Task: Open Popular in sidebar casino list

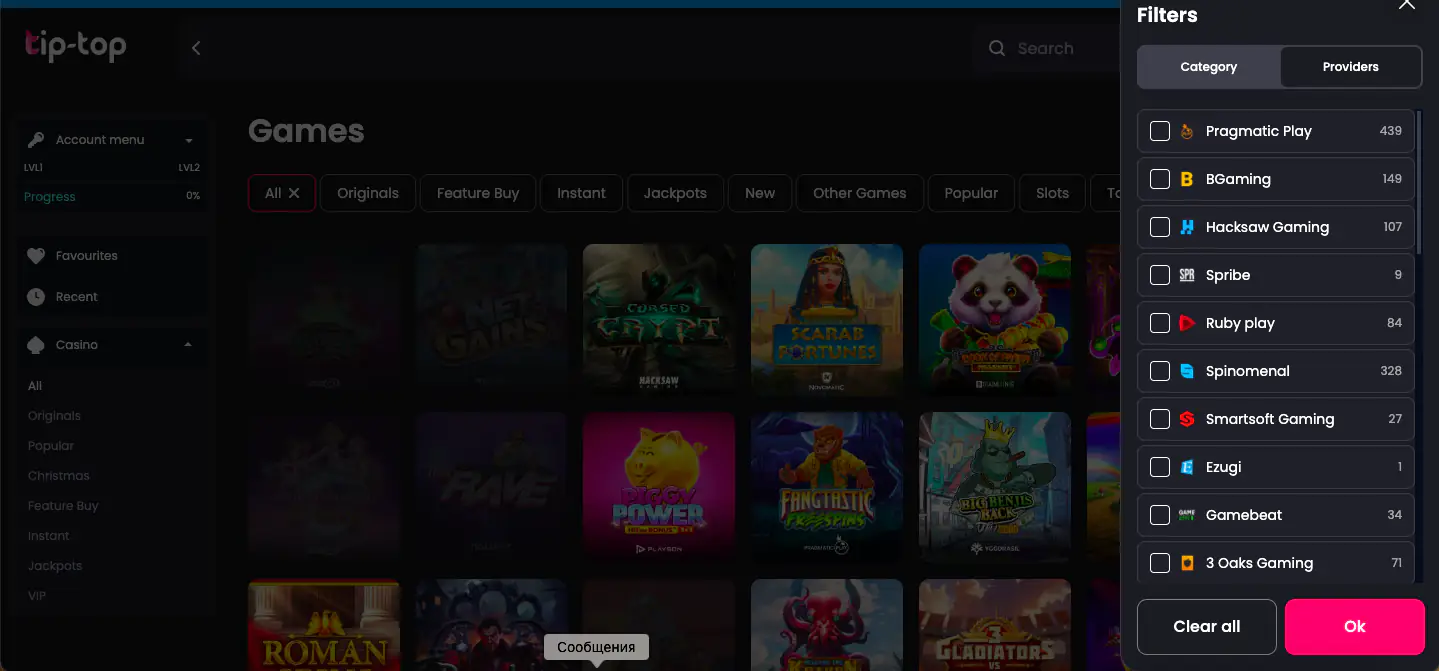Action: point(51,446)
